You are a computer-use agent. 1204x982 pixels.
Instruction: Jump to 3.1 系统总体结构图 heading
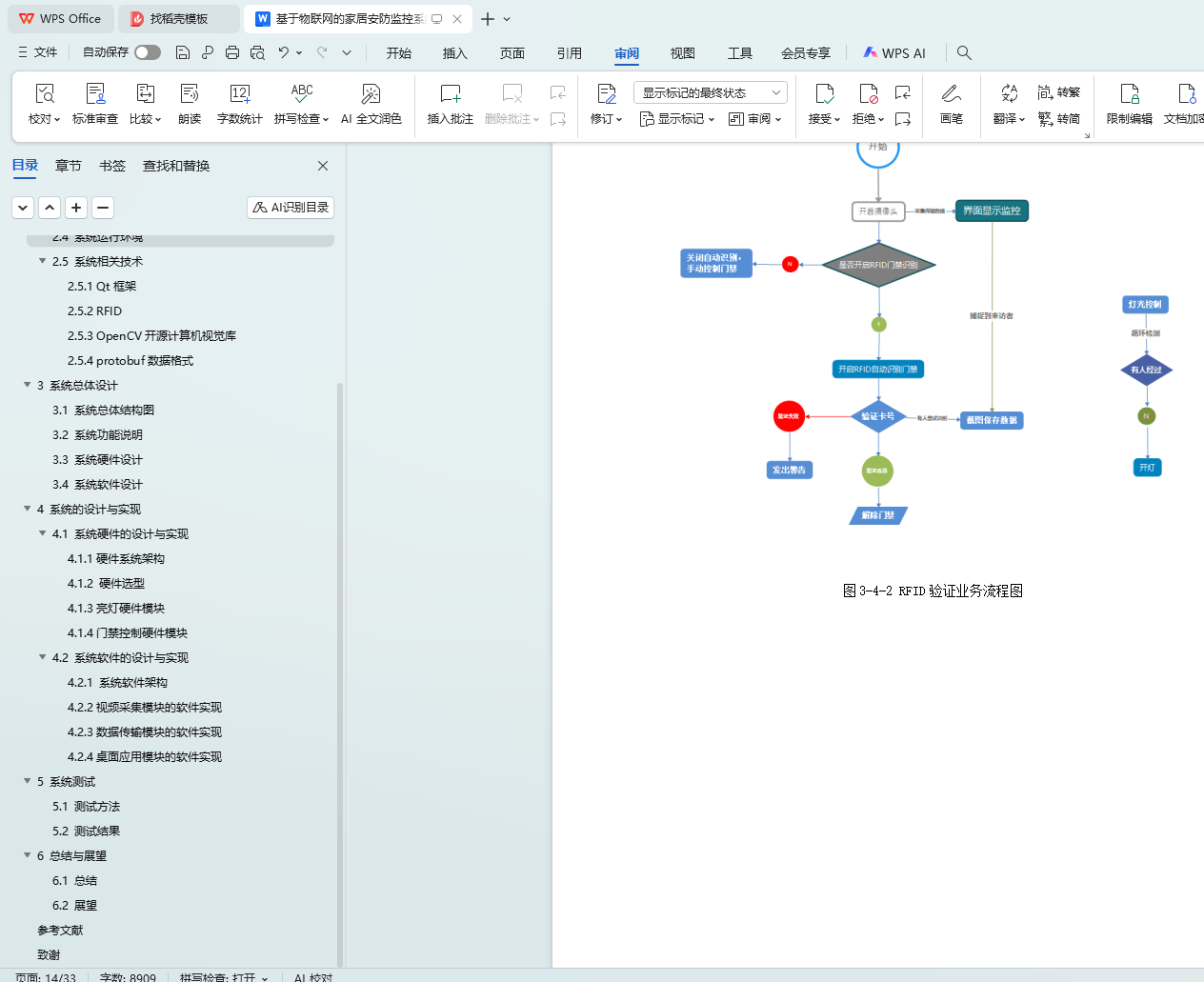point(103,410)
